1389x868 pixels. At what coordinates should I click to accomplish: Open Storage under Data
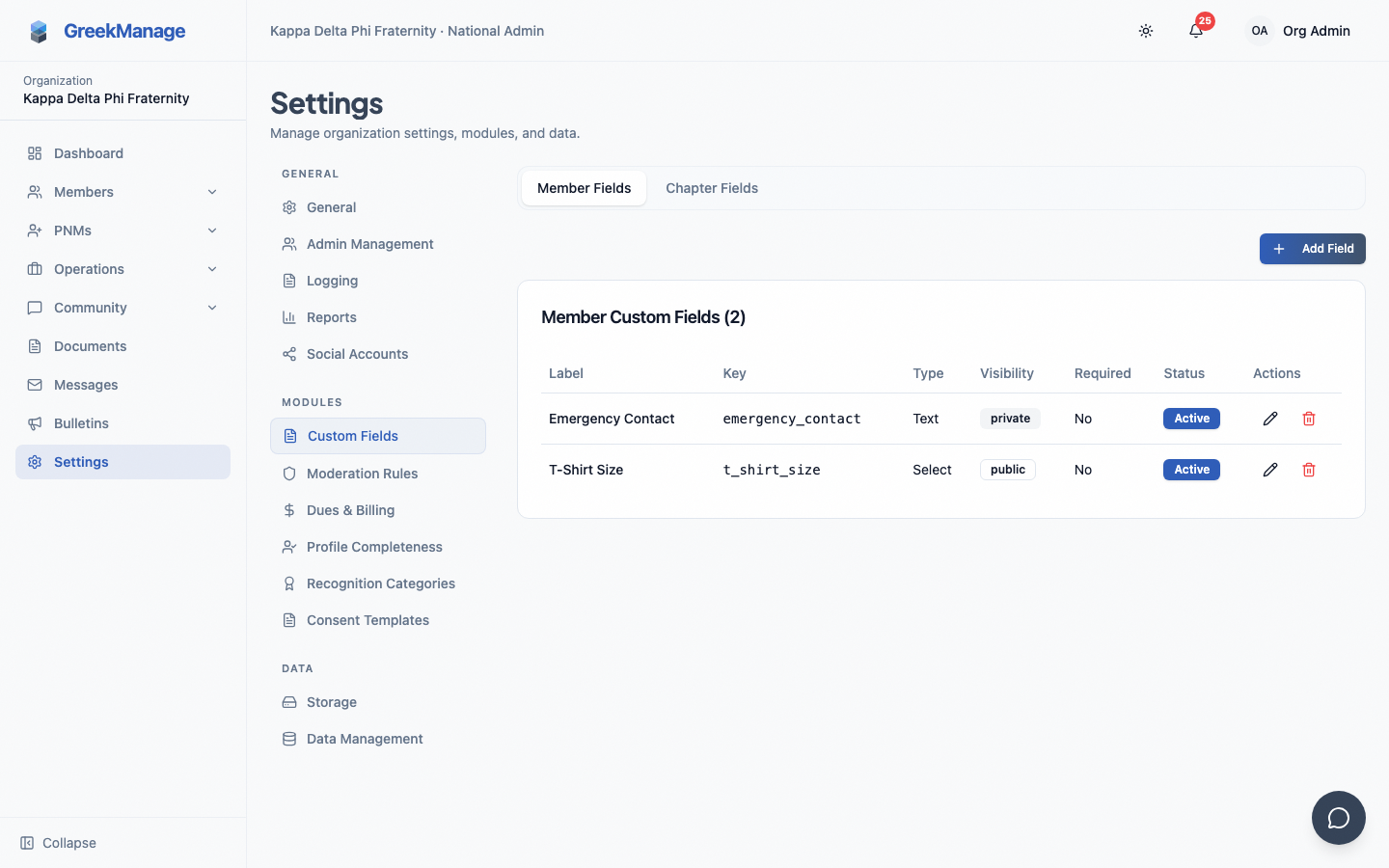(x=378, y=702)
